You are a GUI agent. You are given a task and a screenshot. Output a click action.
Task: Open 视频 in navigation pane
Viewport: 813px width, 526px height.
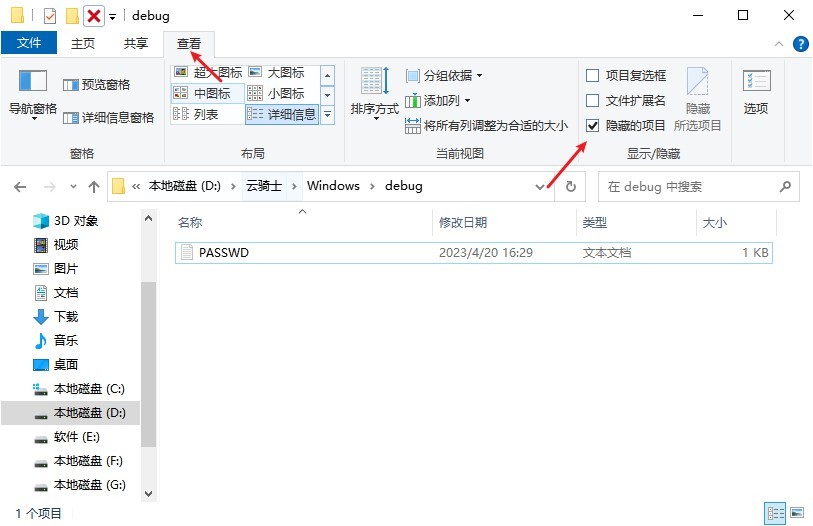pyautogui.click(x=57, y=244)
